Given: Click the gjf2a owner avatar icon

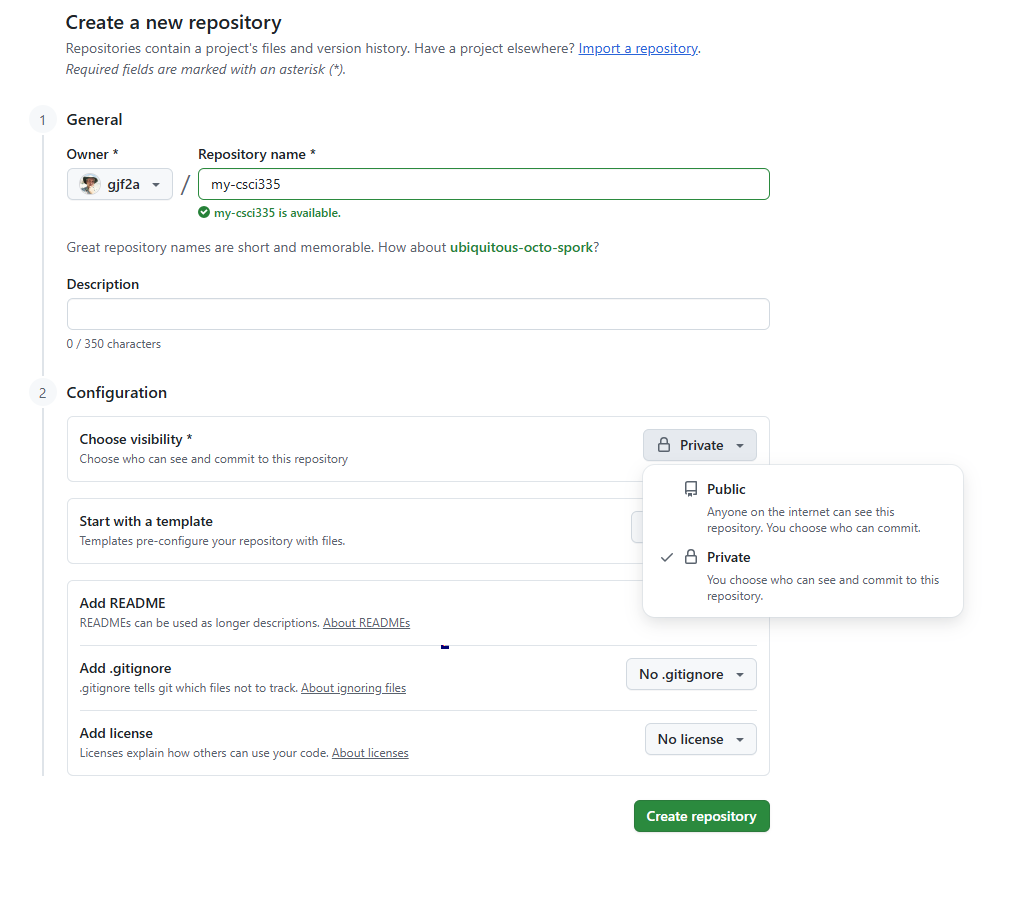Looking at the screenshot, I should click(x=90, y=184).
